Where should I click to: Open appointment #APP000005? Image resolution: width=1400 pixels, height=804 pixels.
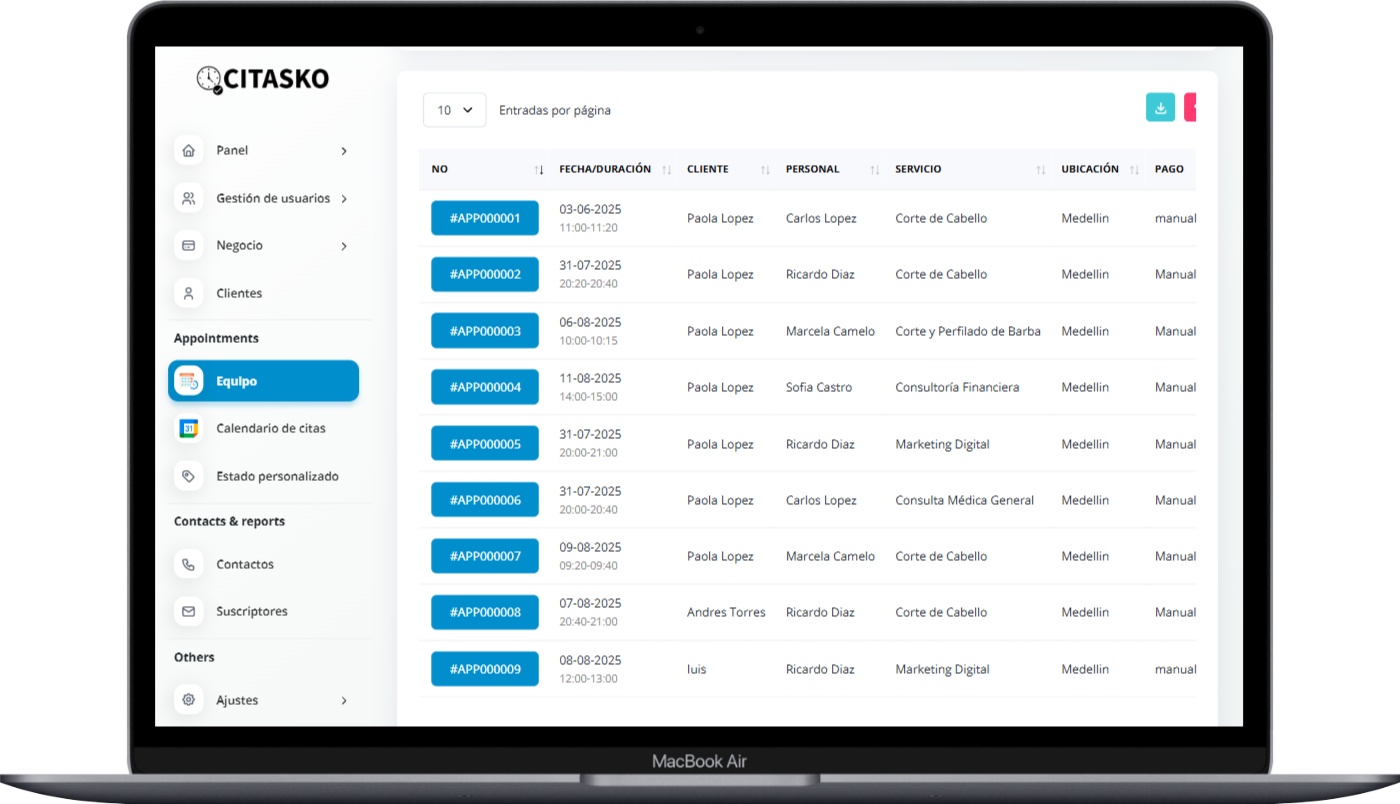(485, 444)
